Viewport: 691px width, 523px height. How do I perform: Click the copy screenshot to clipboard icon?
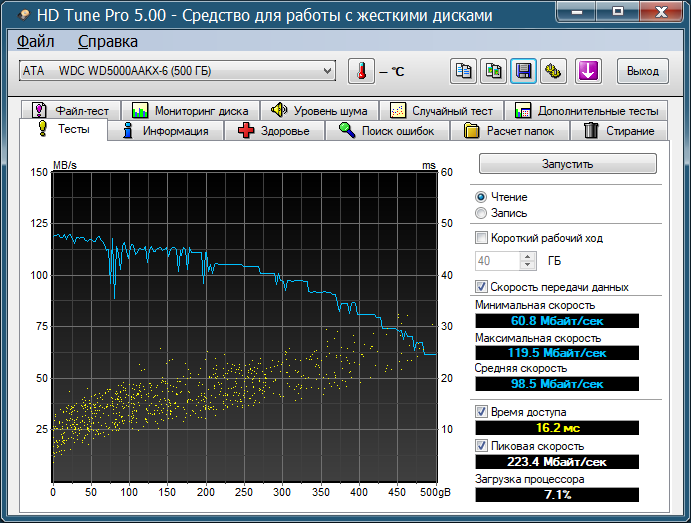493,71
